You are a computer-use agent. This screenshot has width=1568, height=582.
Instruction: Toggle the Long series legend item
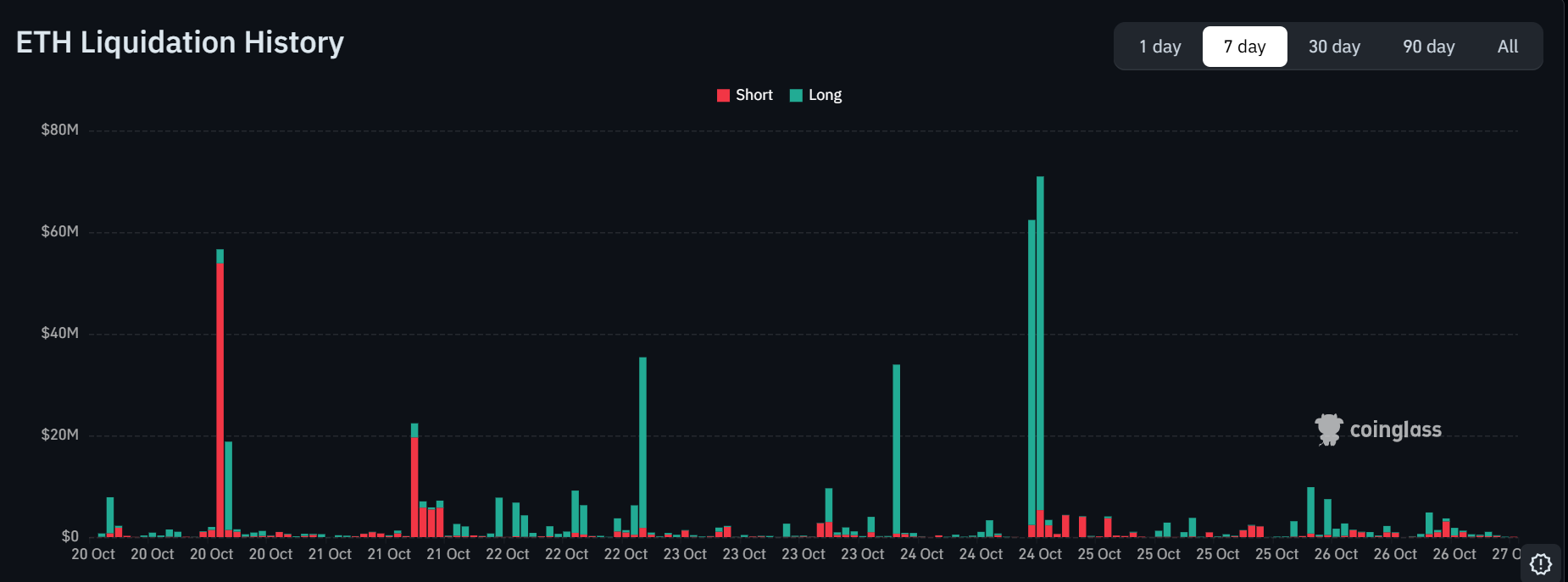[x=815, y=95]
